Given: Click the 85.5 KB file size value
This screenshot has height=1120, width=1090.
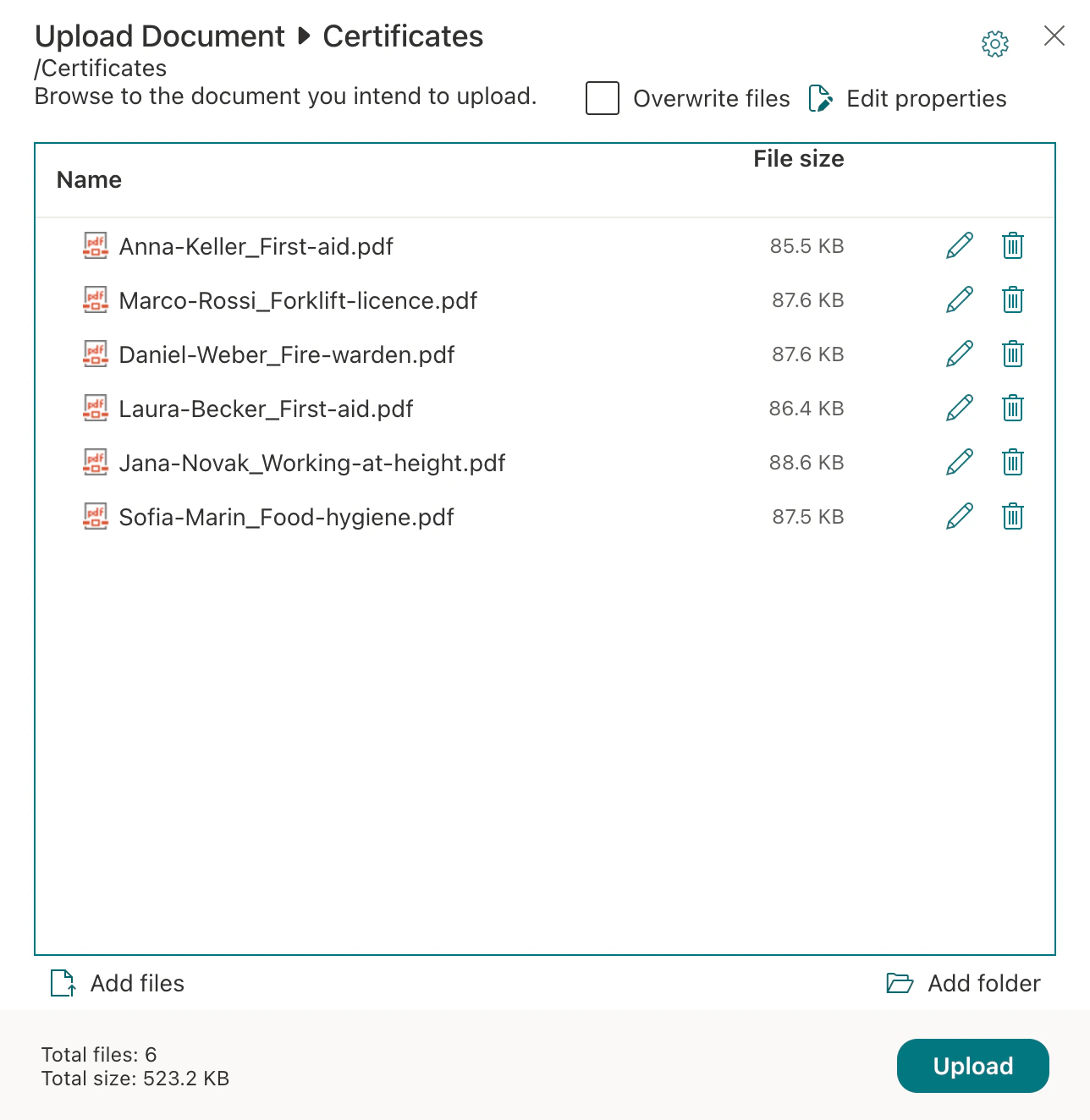Looking at the screenshot, I should [x=807, y=246].
